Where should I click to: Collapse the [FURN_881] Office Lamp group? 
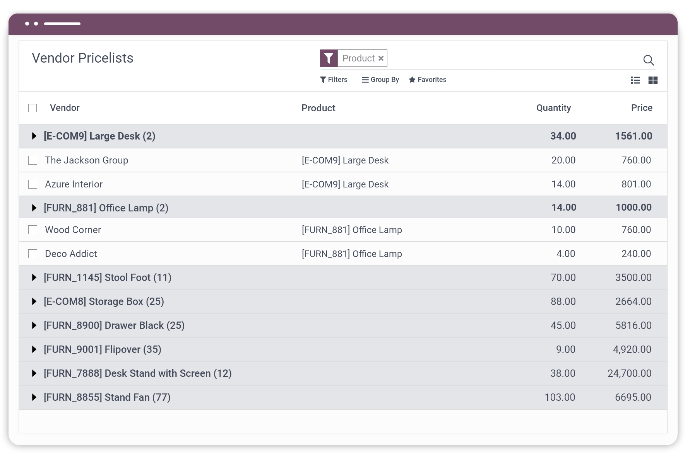(34, 208)
